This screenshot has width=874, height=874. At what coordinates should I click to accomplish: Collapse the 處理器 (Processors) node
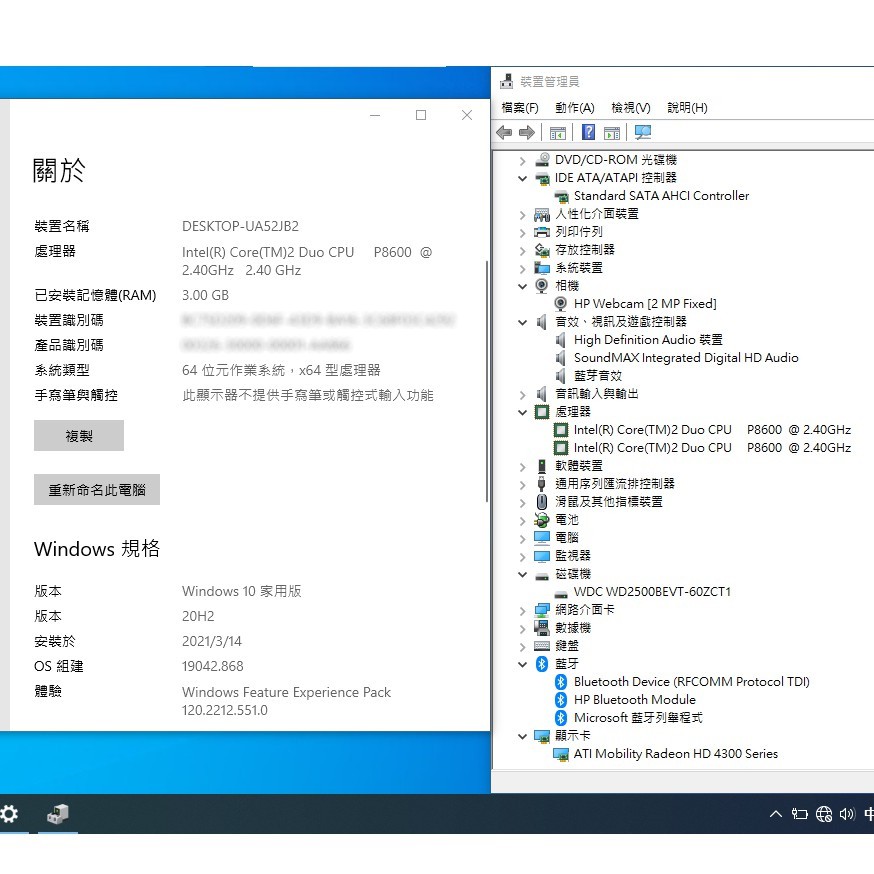(522, 412)
